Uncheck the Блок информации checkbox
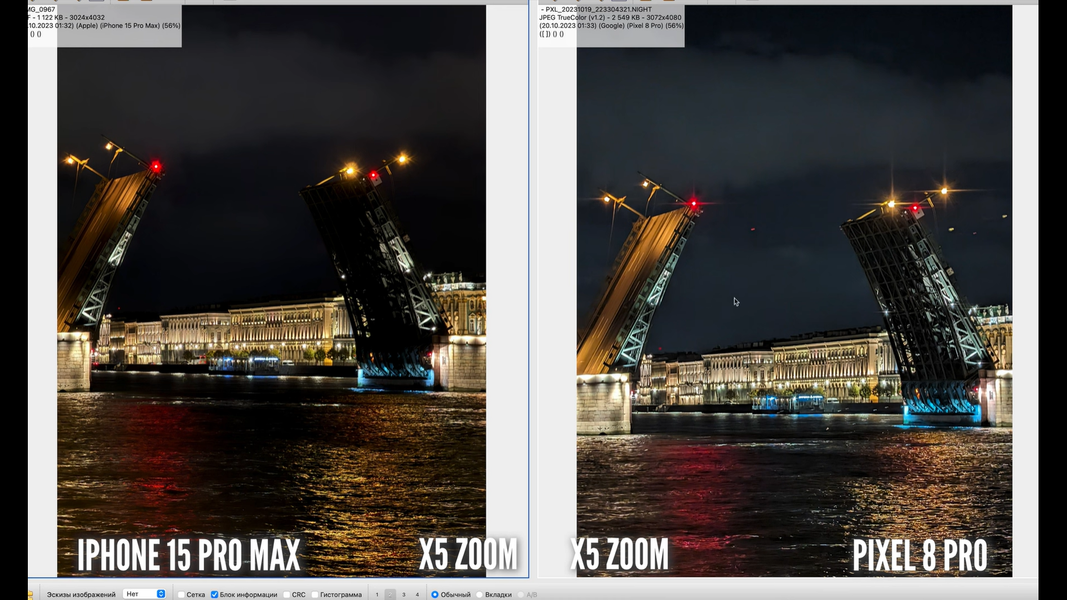 [214, 595]
